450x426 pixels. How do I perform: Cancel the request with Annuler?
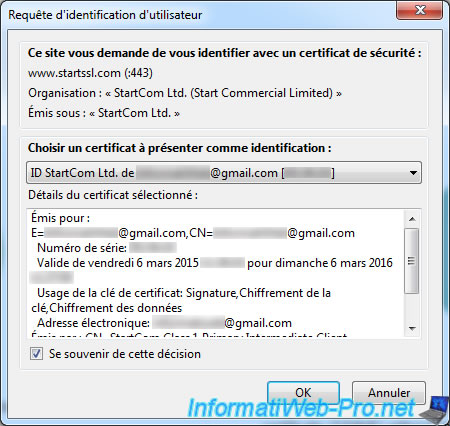coord(389,393)
